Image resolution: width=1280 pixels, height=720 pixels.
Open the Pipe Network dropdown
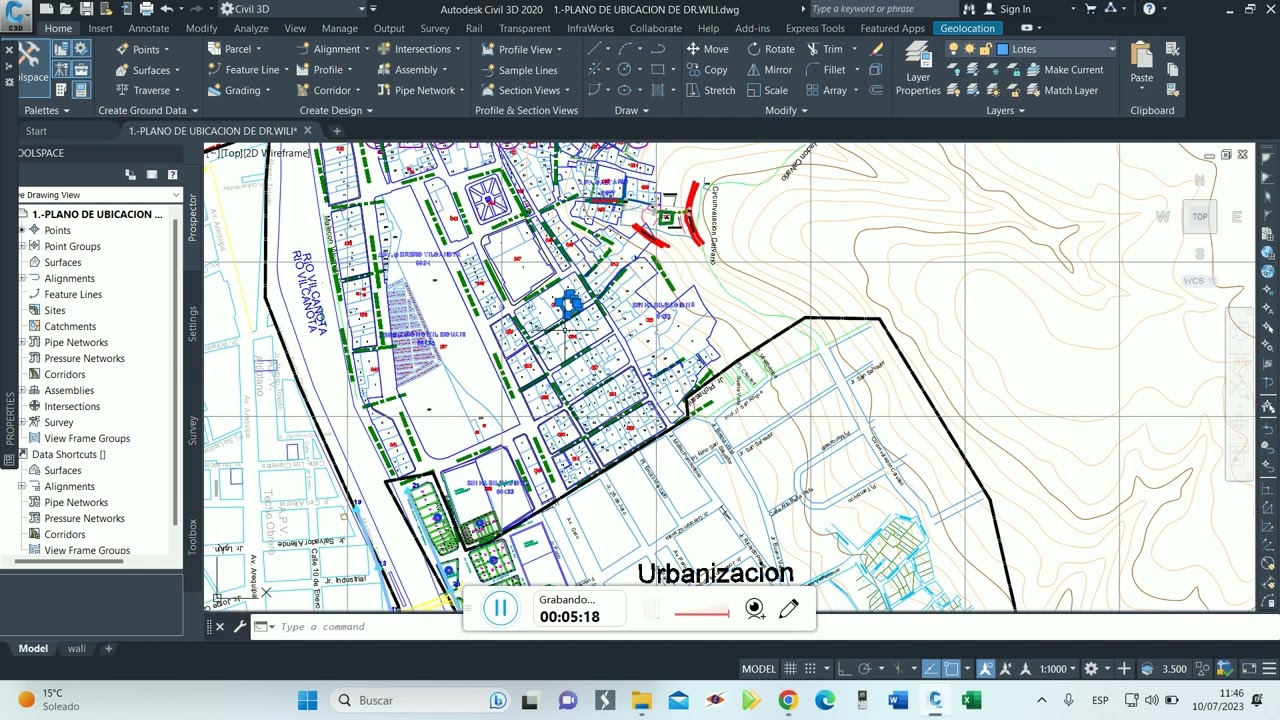(x=425, y=90)
